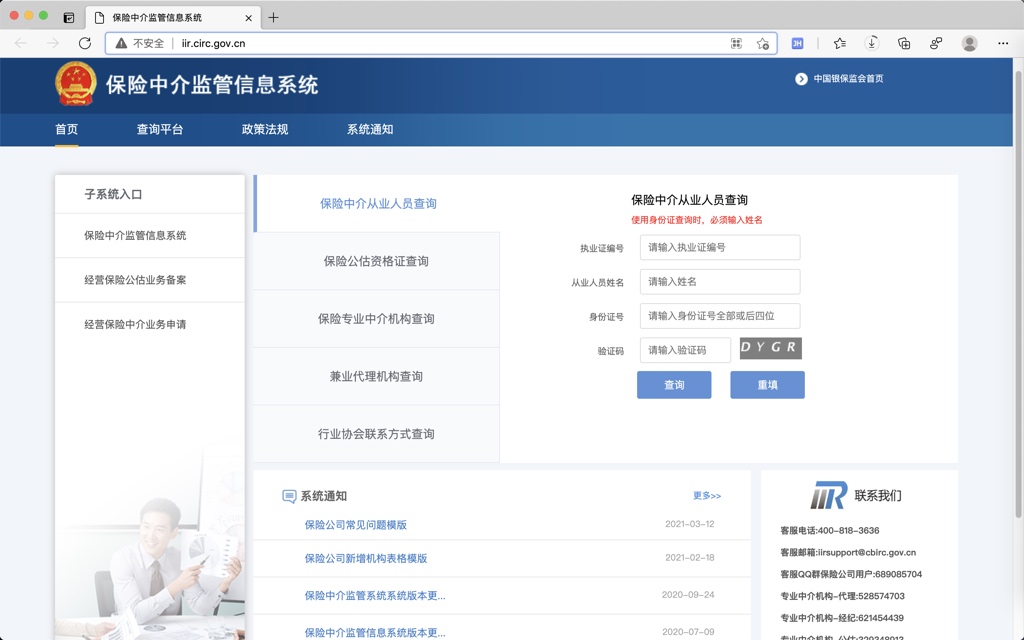Close the 保险中介监管信息系统 tab

point(248,18)
